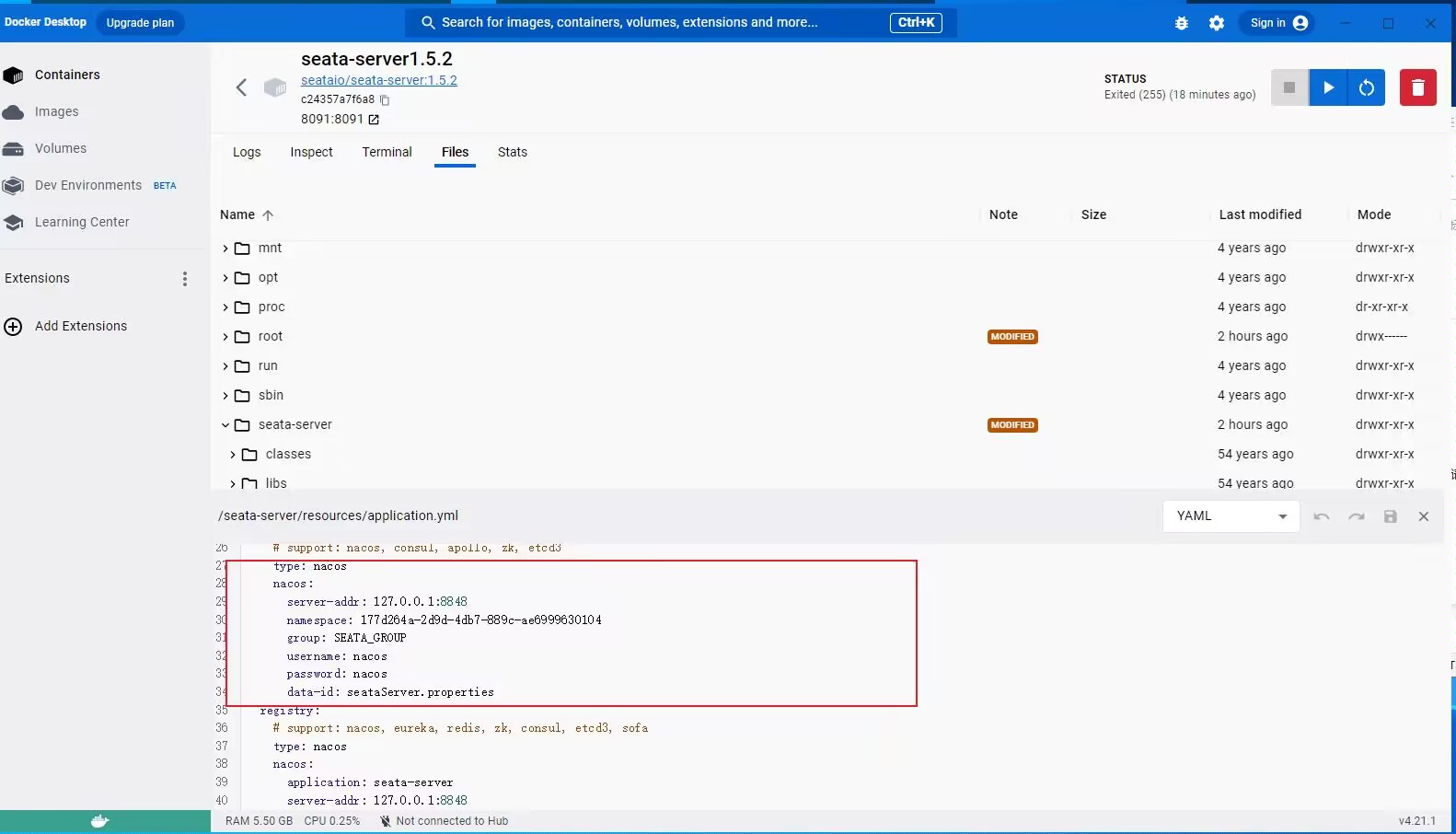Click dr-xr-xr-x mode of proc
The height and width of the screenshot is (834, 1456).
[x=1381, y=307]
